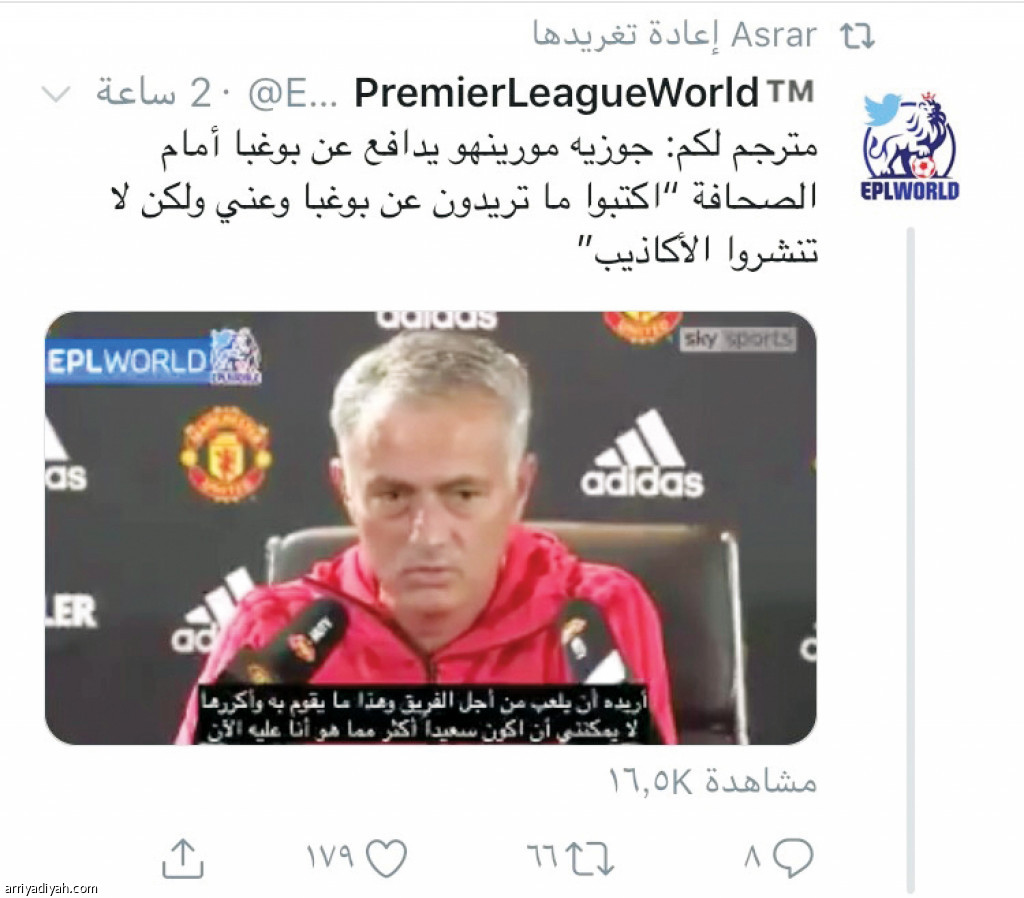Click the ١٦,٥K مشاهدة view count
The image size is (1024, 898).
712,781
